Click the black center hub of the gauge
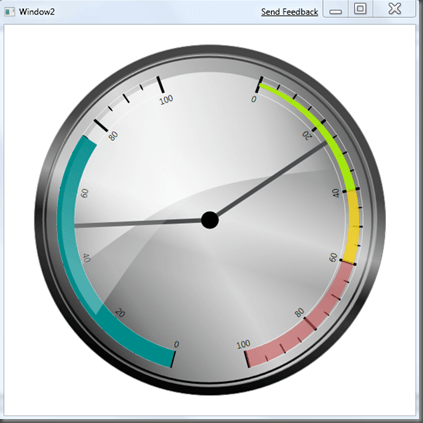This screenshot has width=423, height=423. pos(210,220)
